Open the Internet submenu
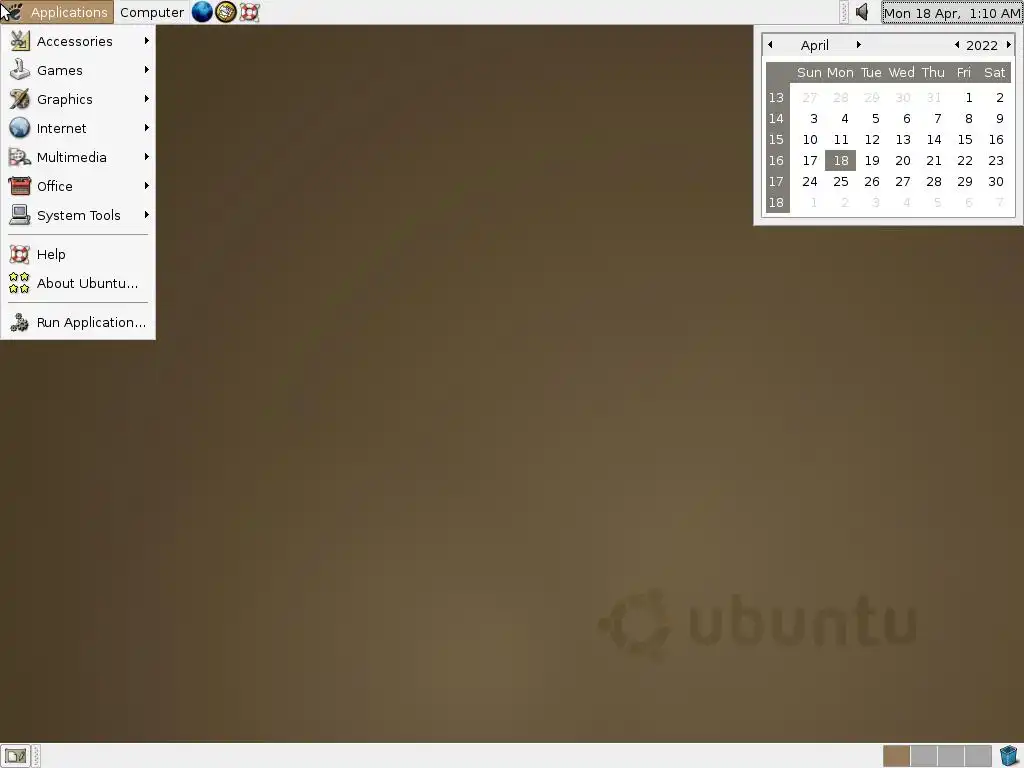Viewport: 1024px width, 768px height. point(78,128)
